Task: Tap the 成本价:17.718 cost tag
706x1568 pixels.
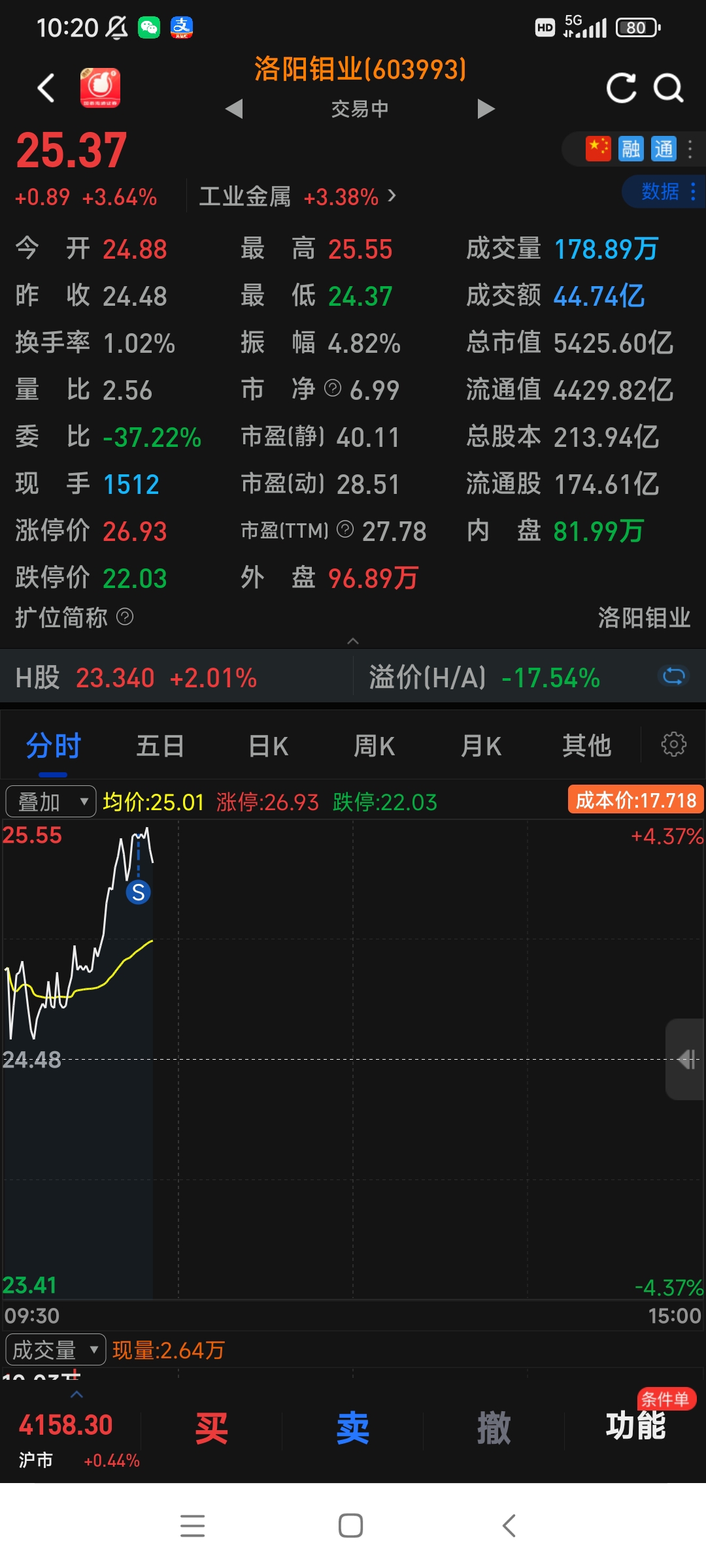Action: pyautogui.click(x=635, y=800)
